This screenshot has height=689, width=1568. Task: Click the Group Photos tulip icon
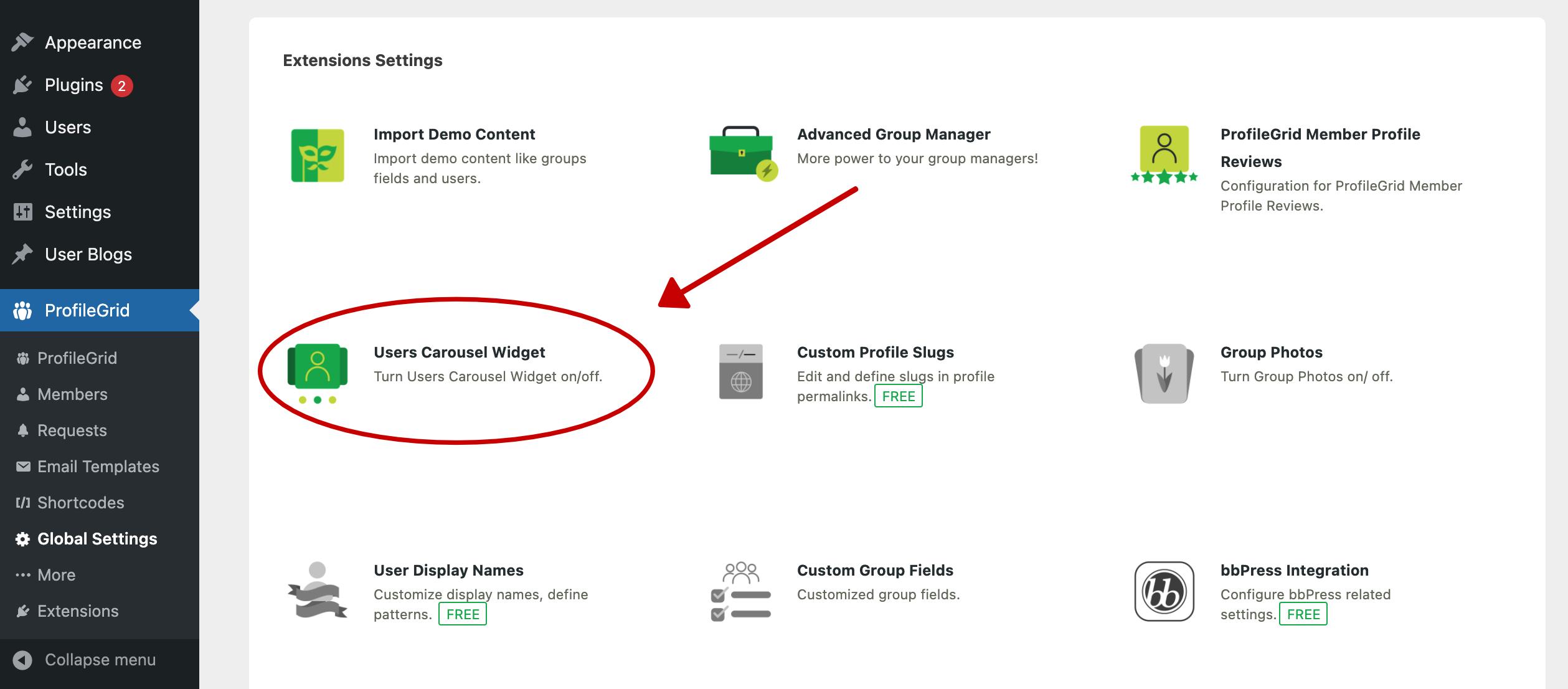coord(1164,373)
